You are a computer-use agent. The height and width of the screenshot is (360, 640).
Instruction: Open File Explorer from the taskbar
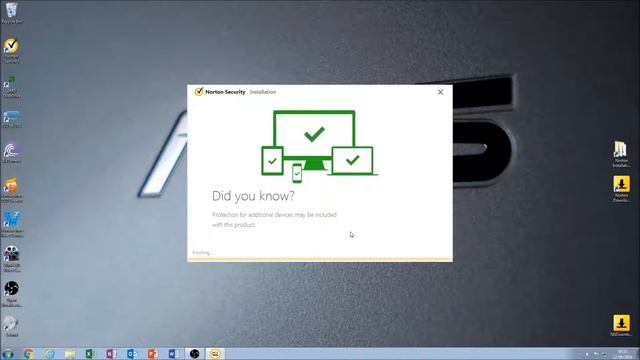click(70, 354)
